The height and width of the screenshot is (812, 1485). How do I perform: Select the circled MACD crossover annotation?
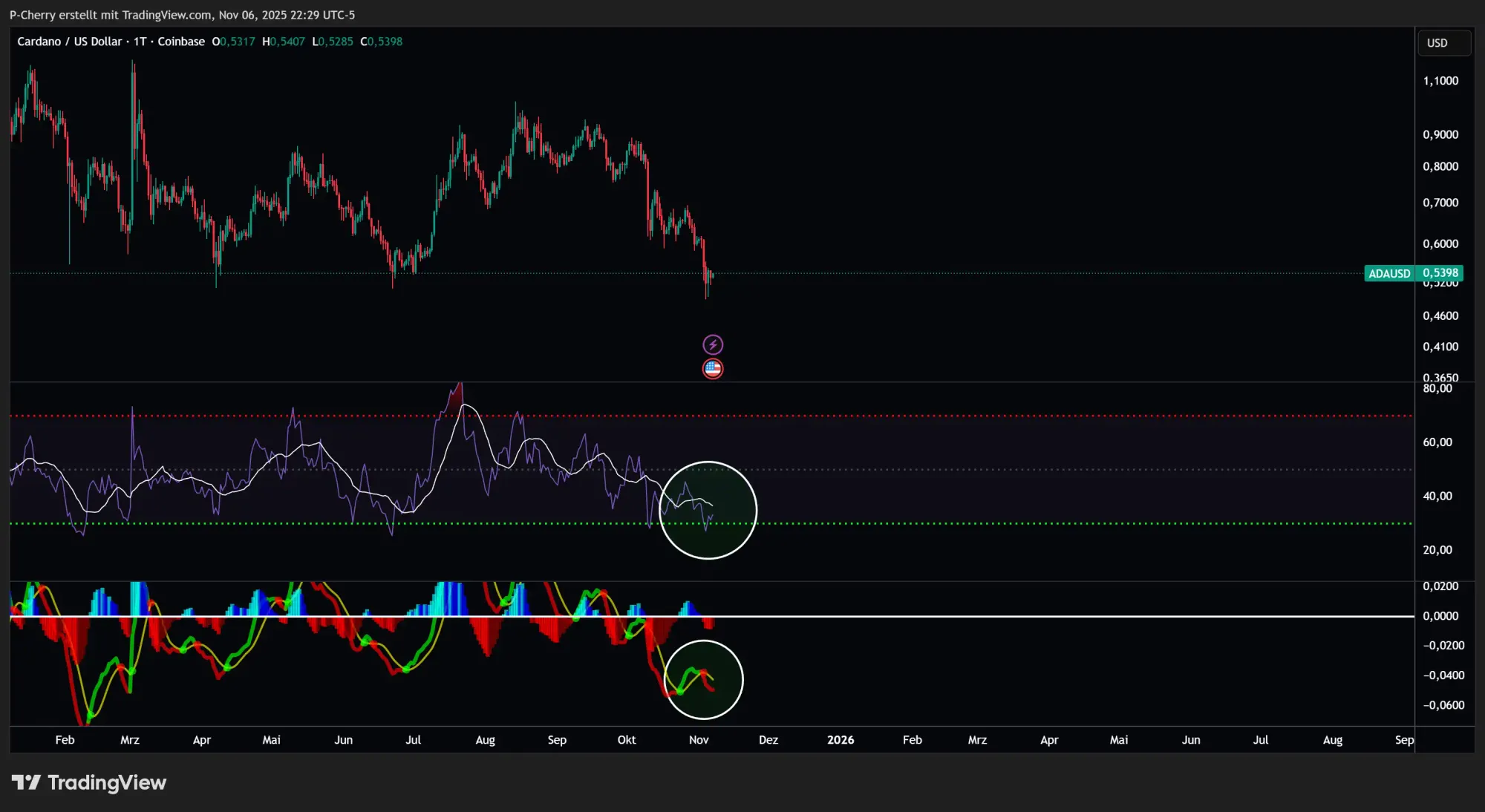[704, 678]
